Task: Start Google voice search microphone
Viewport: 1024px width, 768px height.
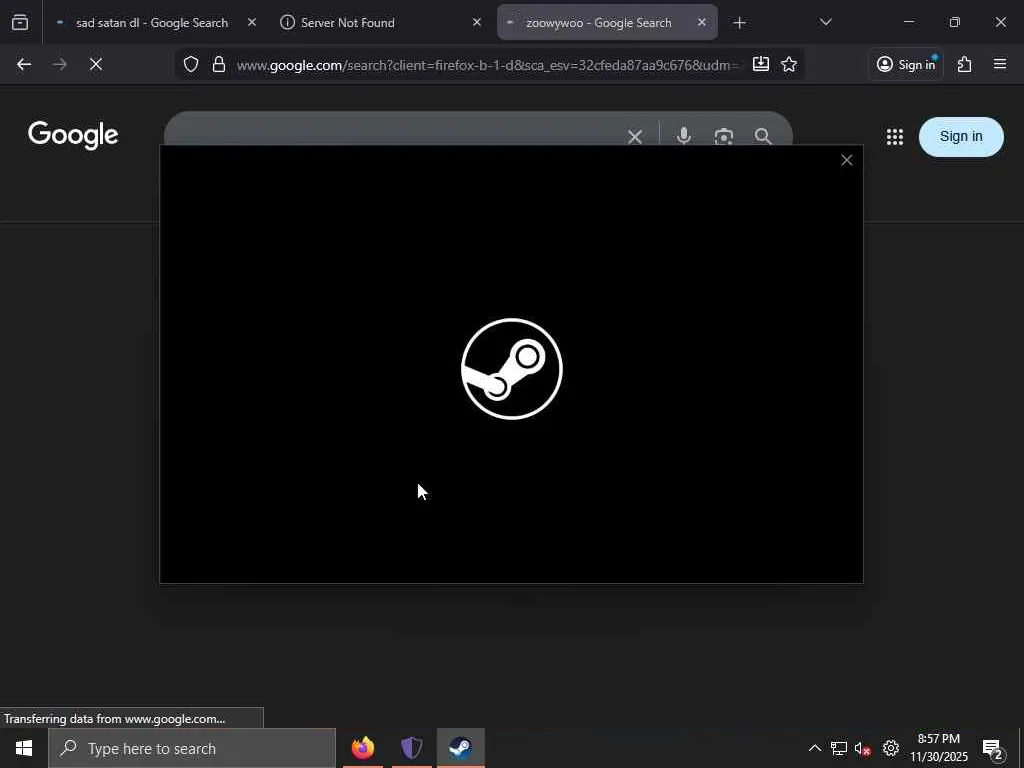Action: (684, 136)
